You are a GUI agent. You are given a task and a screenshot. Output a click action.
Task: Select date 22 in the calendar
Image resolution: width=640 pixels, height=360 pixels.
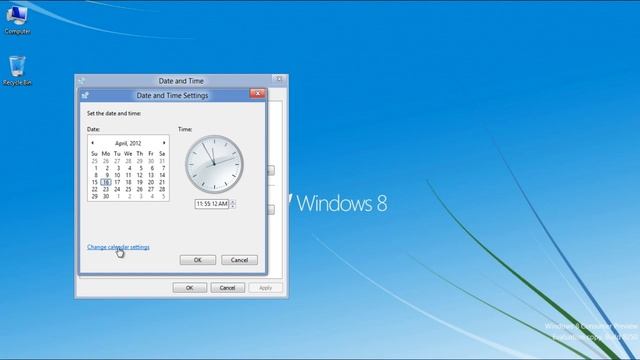[95, 189]
